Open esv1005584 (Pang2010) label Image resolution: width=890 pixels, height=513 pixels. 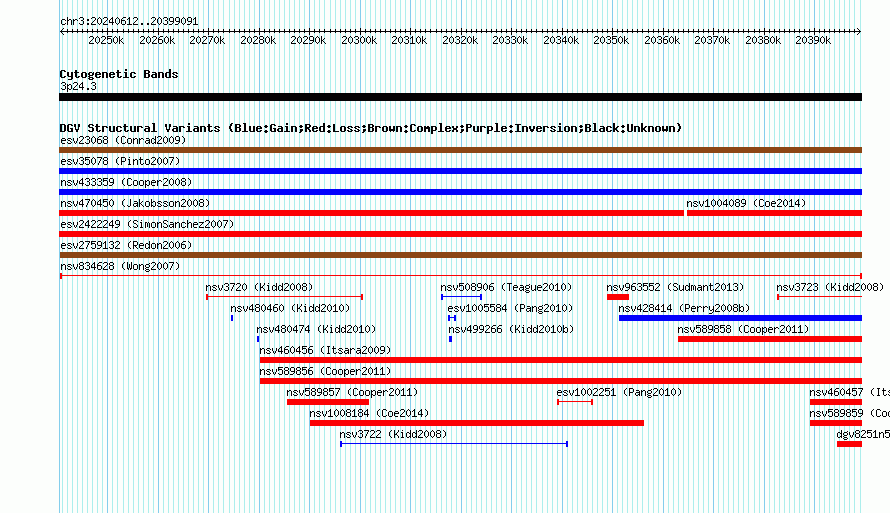(x=510, y=308)
